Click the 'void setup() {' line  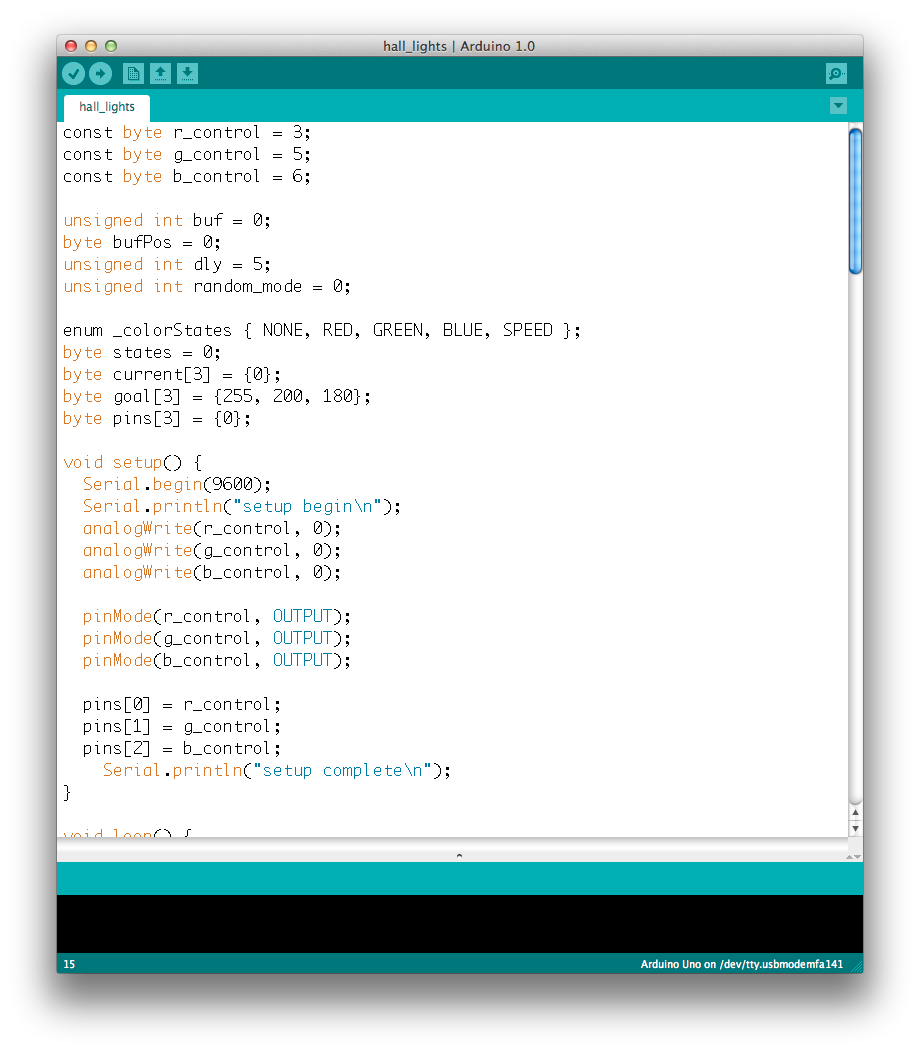click(132, 462)
